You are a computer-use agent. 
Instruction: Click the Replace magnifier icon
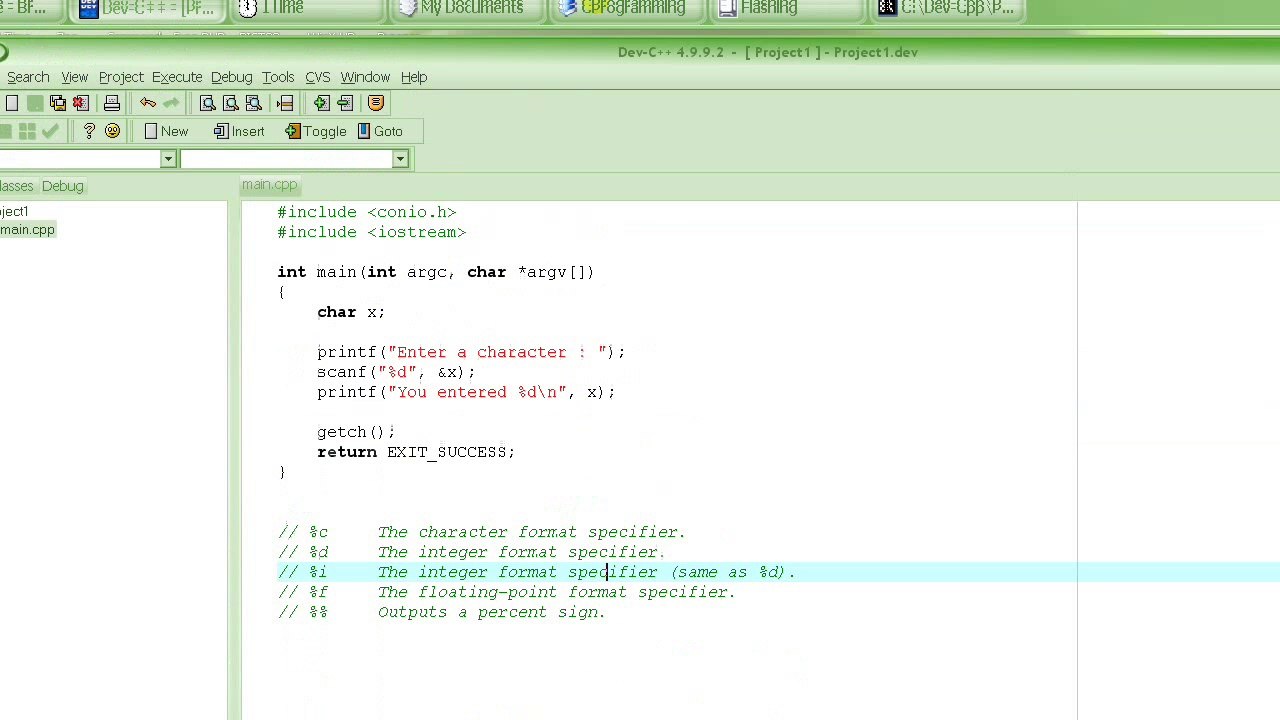(x=231, y=103)
